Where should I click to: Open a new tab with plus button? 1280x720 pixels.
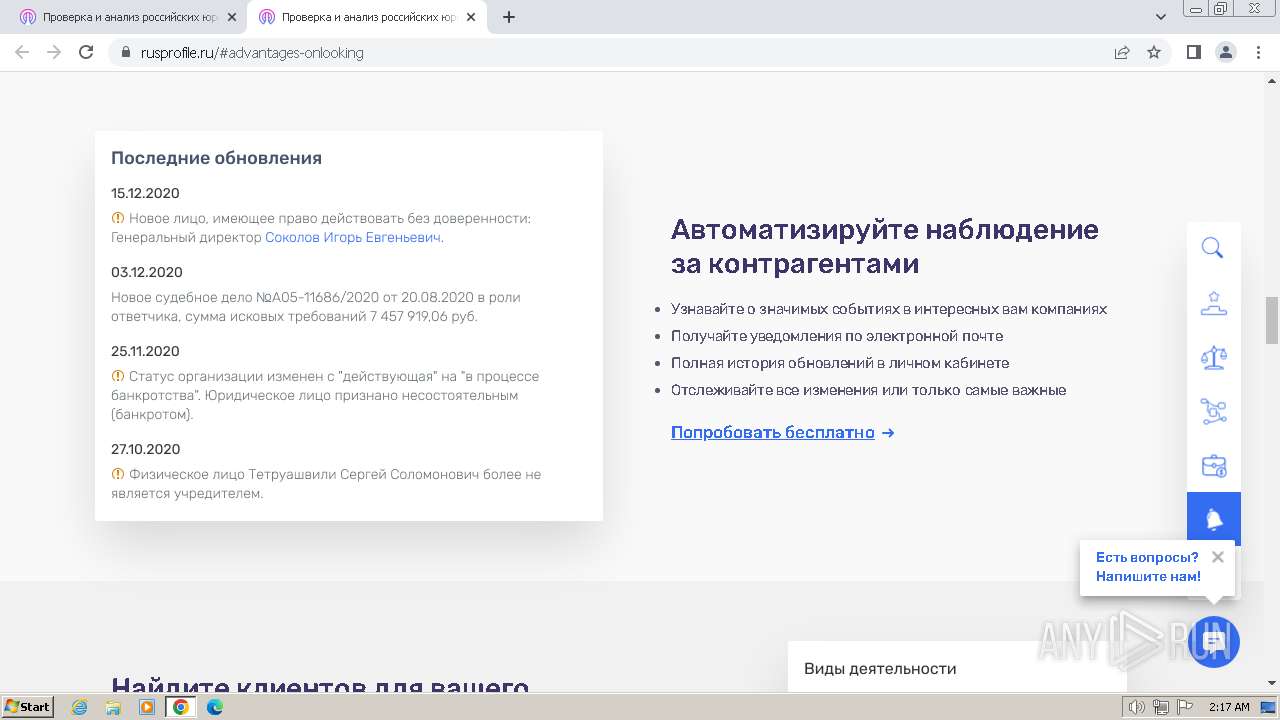[509, 17]
